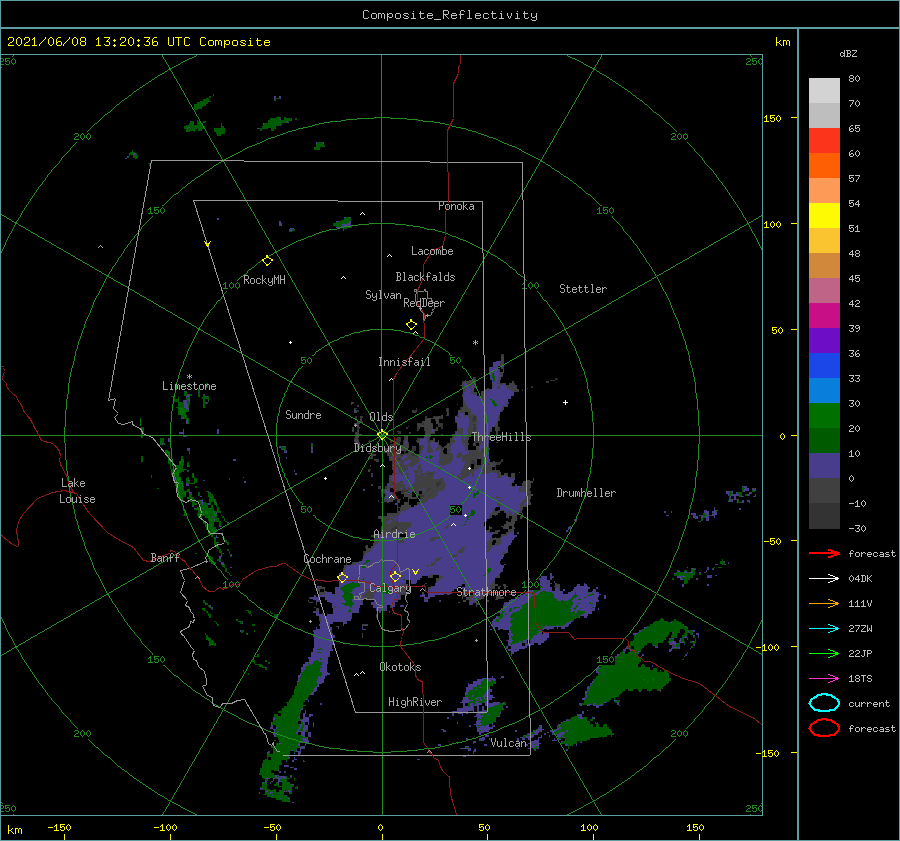This screenshot has height=841, width=900.
Task: Click the yellow radar-site diamond at Olds
Action: pyautogui.click(x=382, y=435)
